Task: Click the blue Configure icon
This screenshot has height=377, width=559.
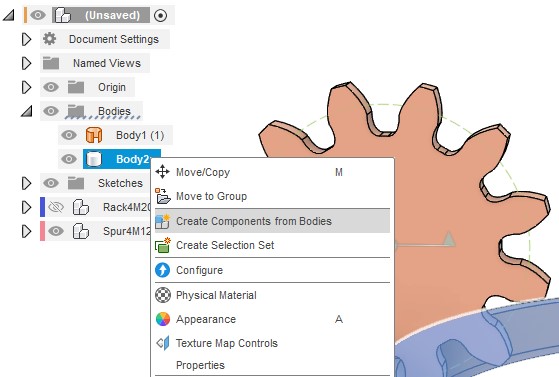Action: [163, 270]
